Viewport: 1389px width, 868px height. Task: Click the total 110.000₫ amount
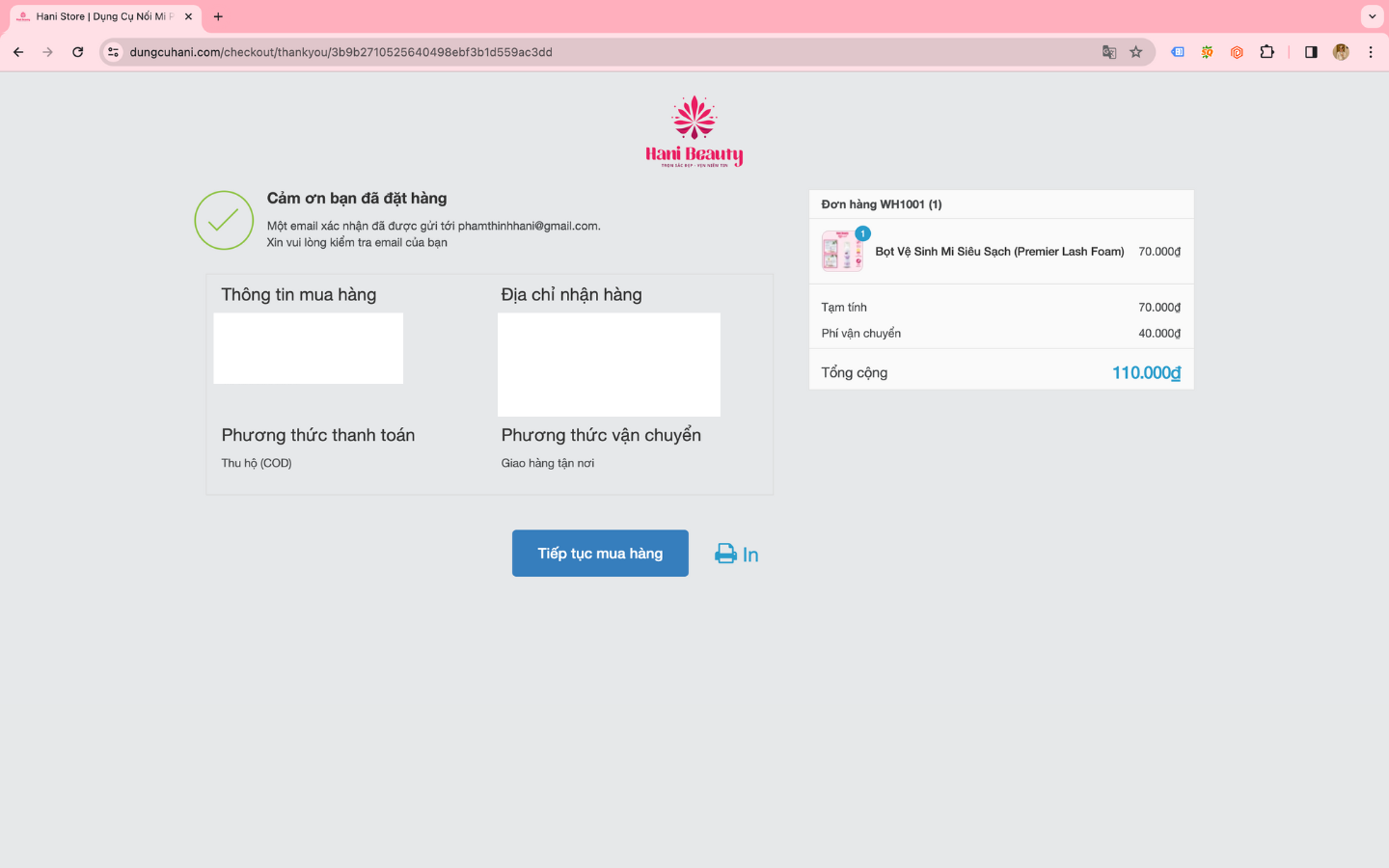tap(1146, 373)
